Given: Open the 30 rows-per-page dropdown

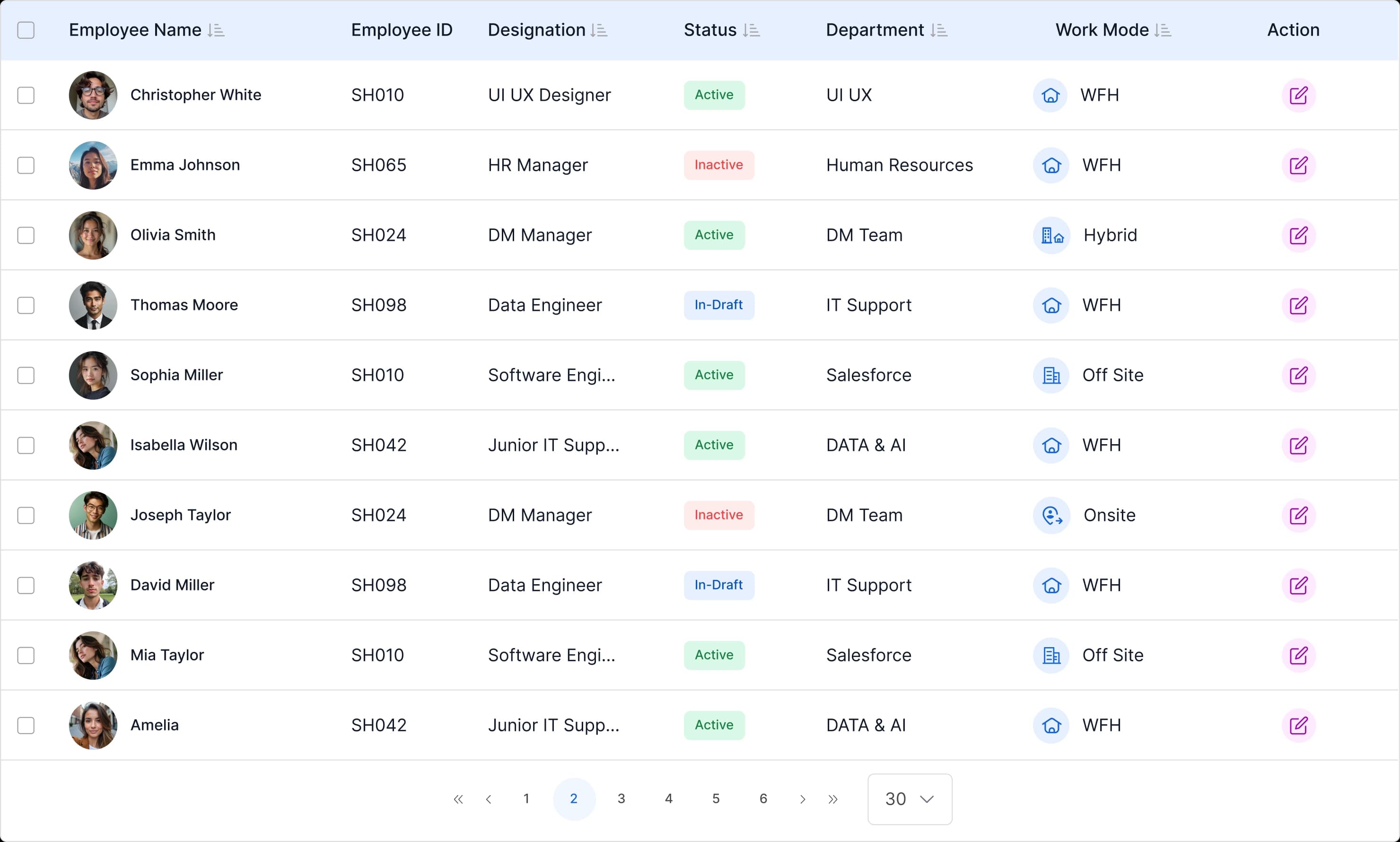Looking at the screenshot, I should 910,799.
